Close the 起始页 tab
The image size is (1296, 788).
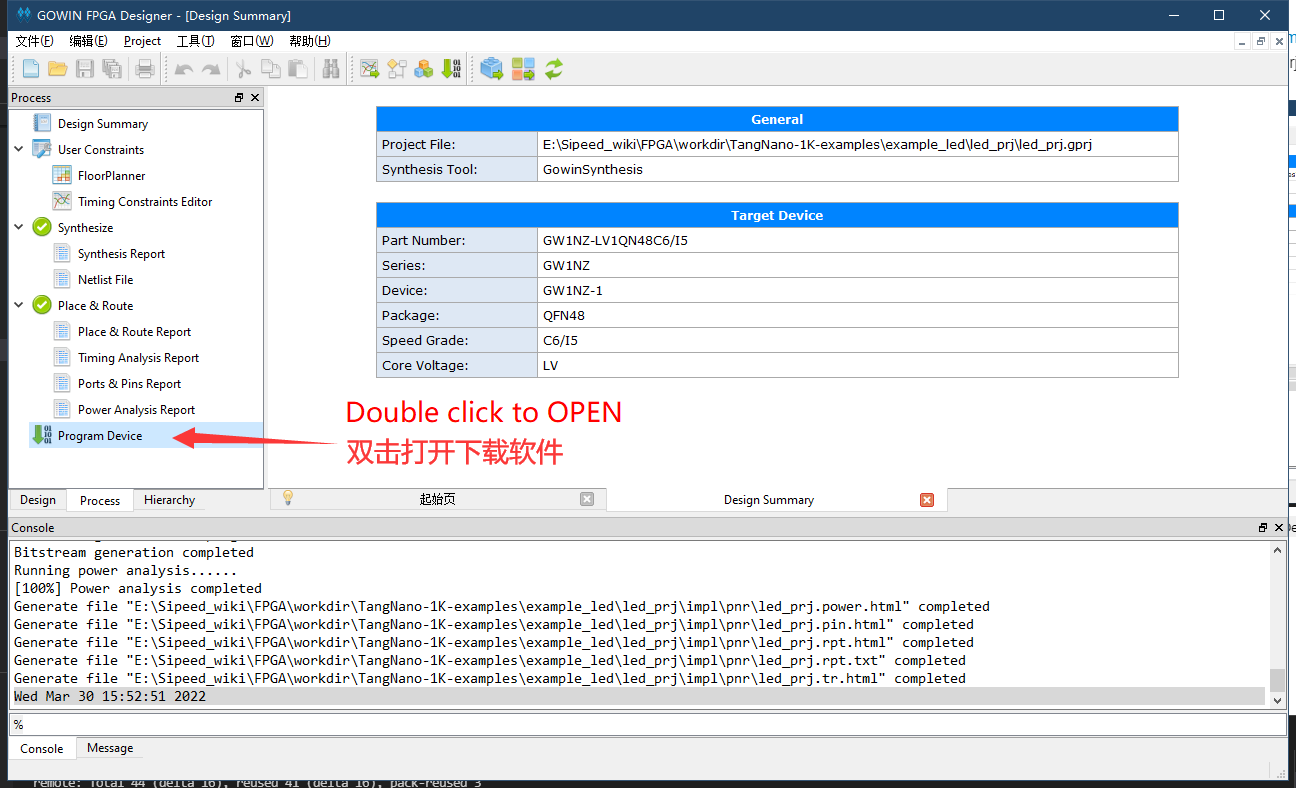[x=587, y=499]
